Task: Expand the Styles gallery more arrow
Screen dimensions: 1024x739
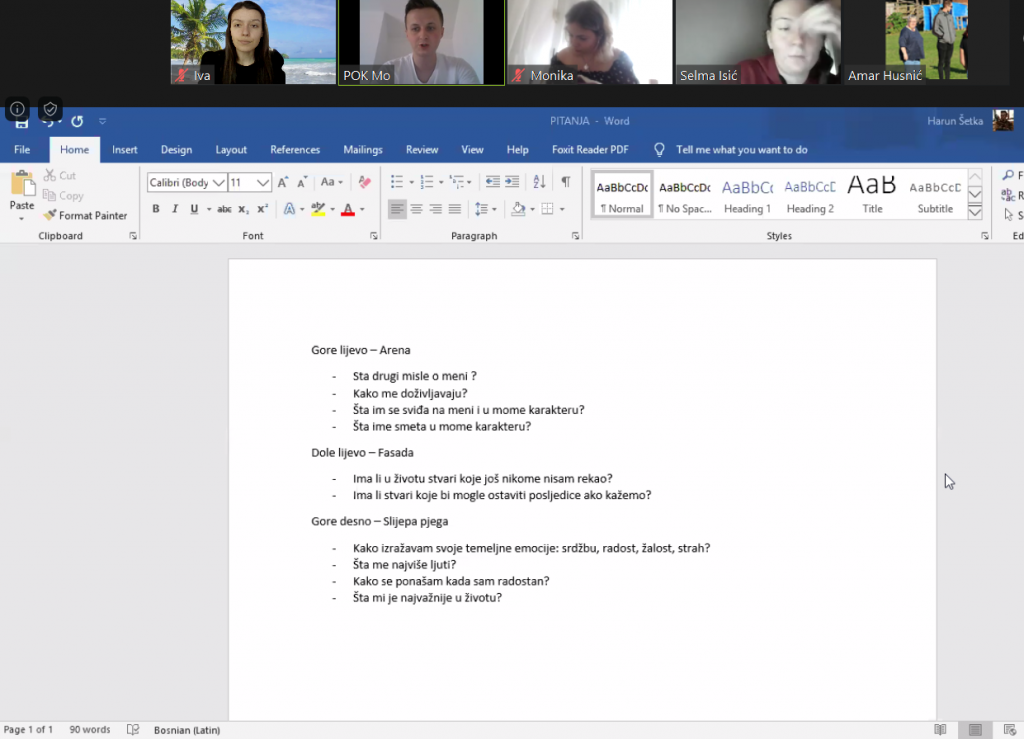Action: click(975, 212)
